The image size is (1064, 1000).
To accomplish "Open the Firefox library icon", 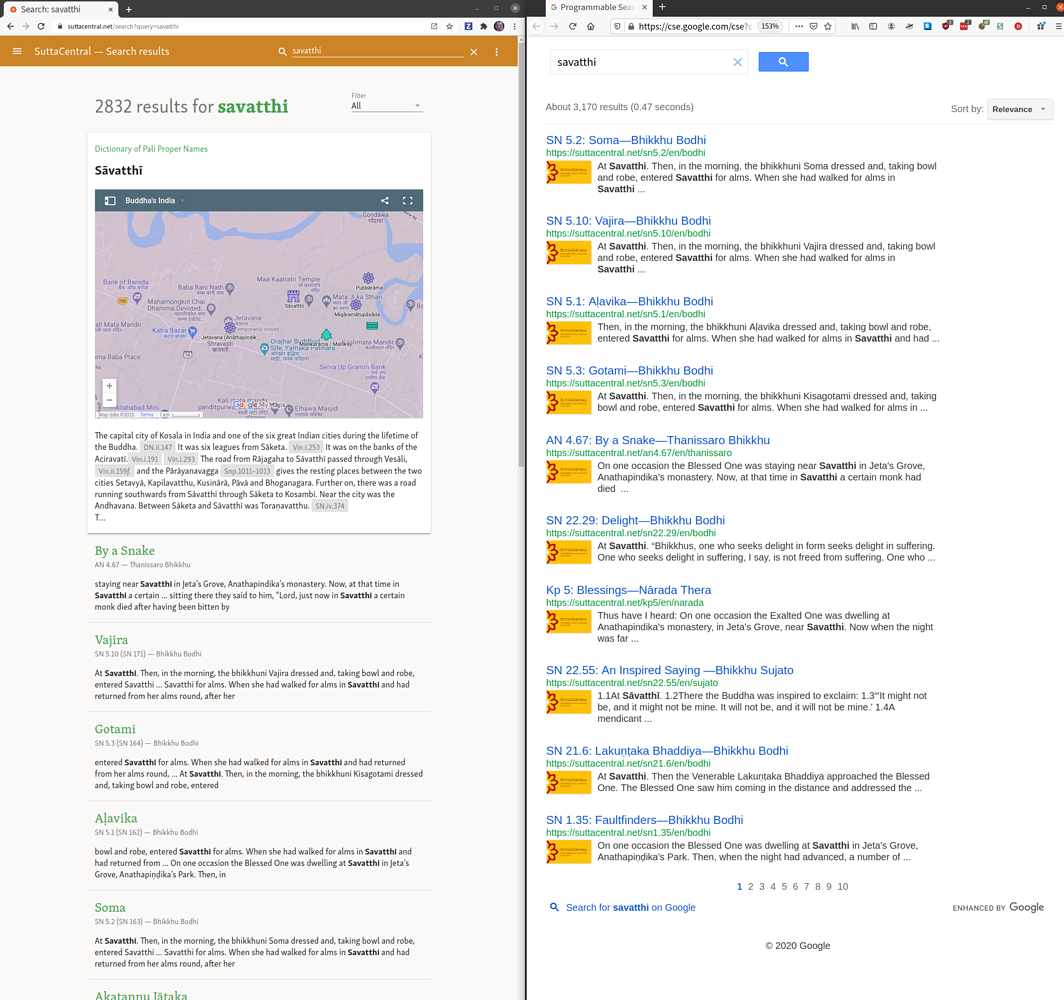I will [x=854, y=26].
